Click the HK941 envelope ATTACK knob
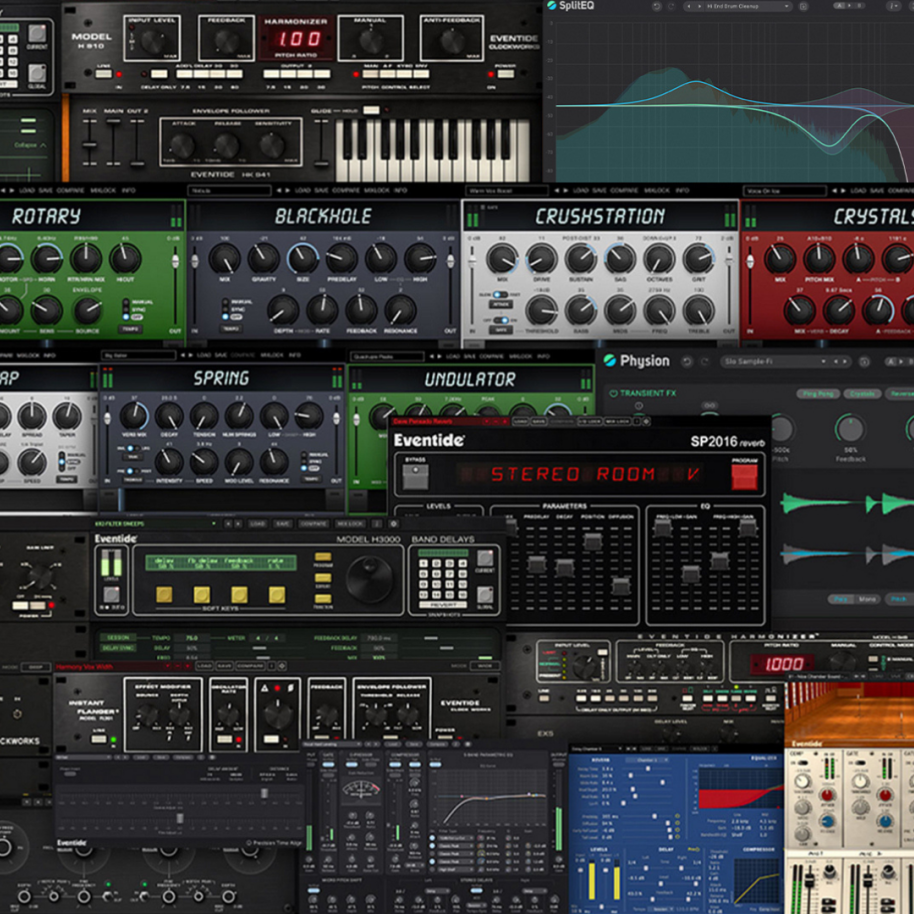Screen dimensions: 914x914 point(181,146)
